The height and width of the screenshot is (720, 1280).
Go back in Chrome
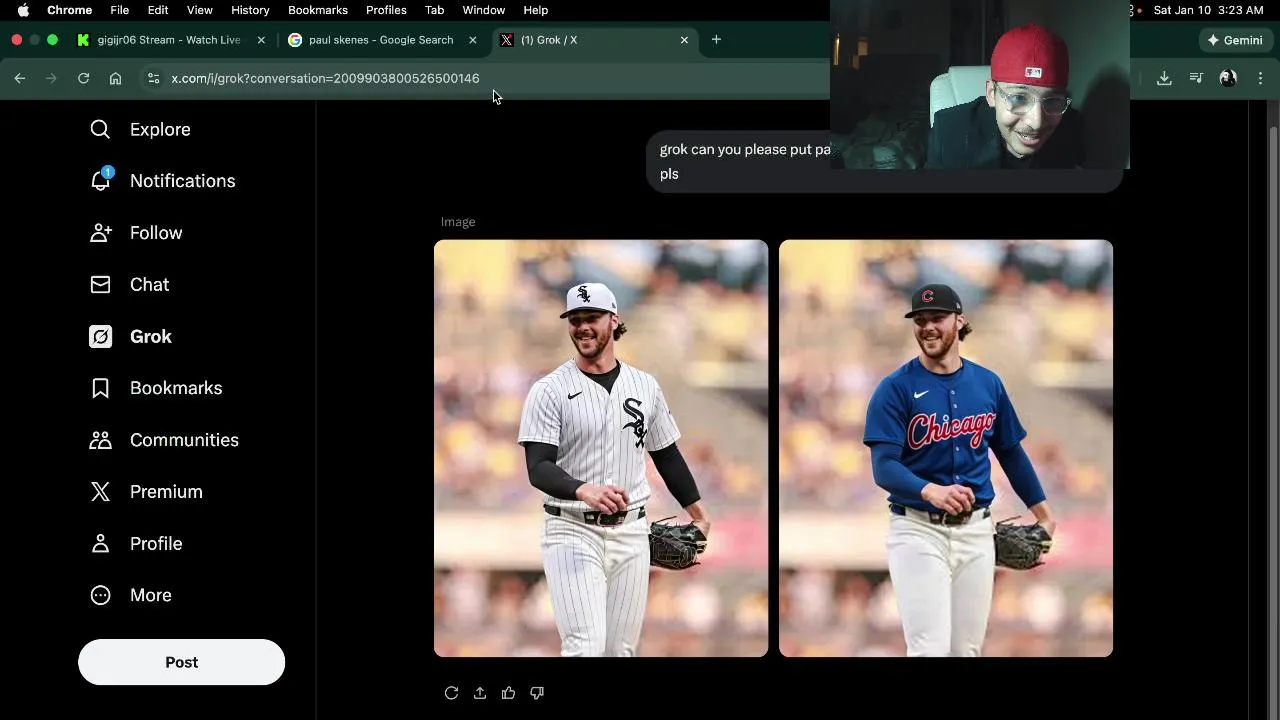pyautogui.click(x=20, y=78)
